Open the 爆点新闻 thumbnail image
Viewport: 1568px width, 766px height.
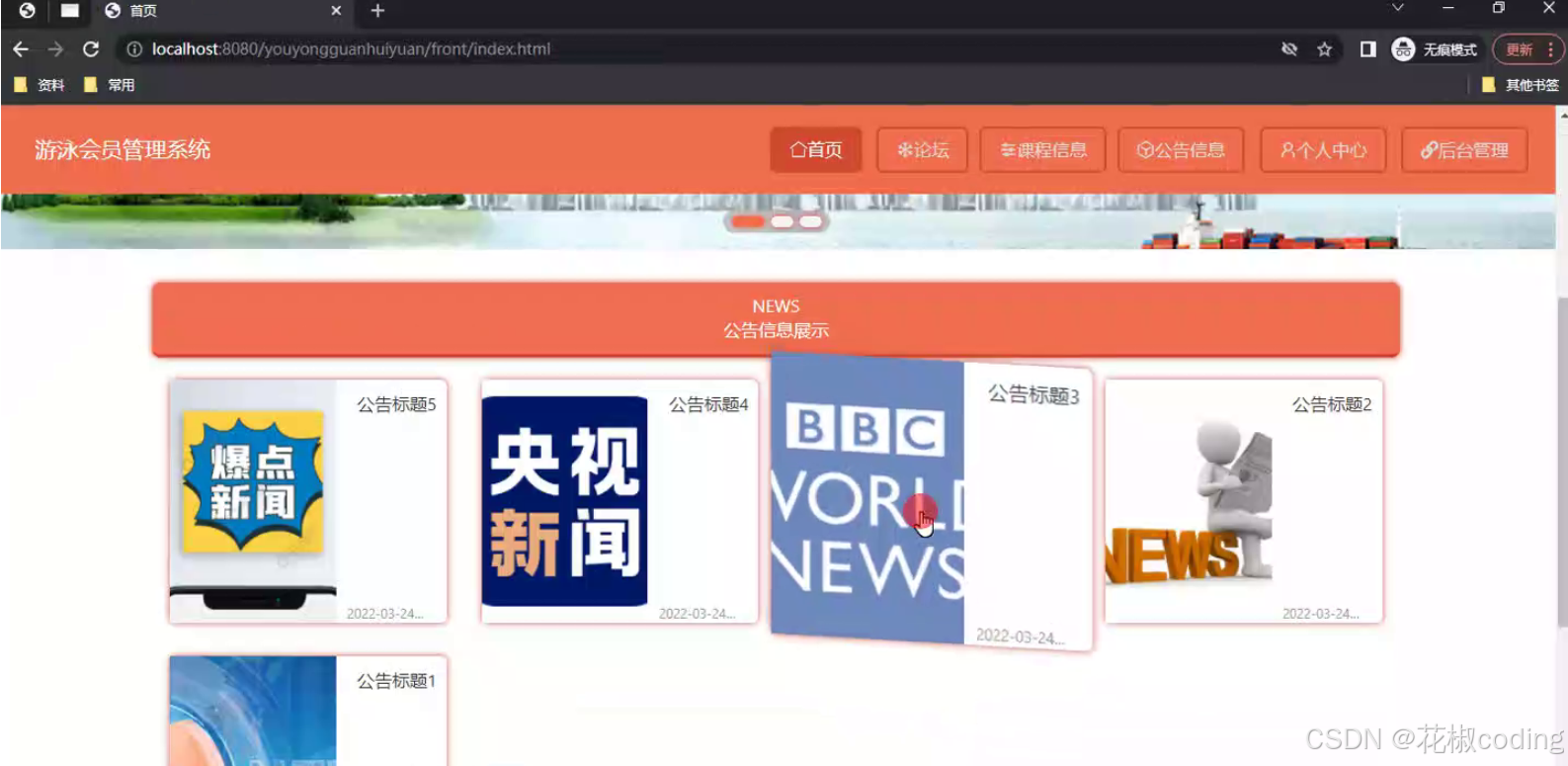pyautogui.click(x=253, y=501)
